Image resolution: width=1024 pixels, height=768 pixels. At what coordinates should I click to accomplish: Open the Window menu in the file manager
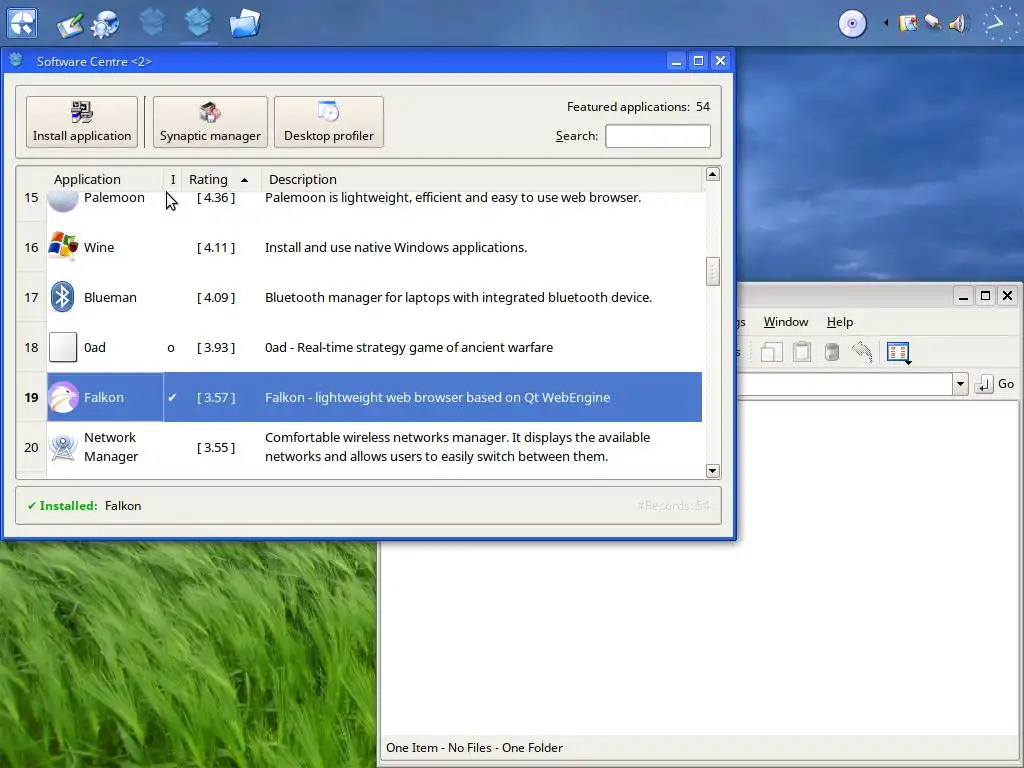click(x=786, y=322)
